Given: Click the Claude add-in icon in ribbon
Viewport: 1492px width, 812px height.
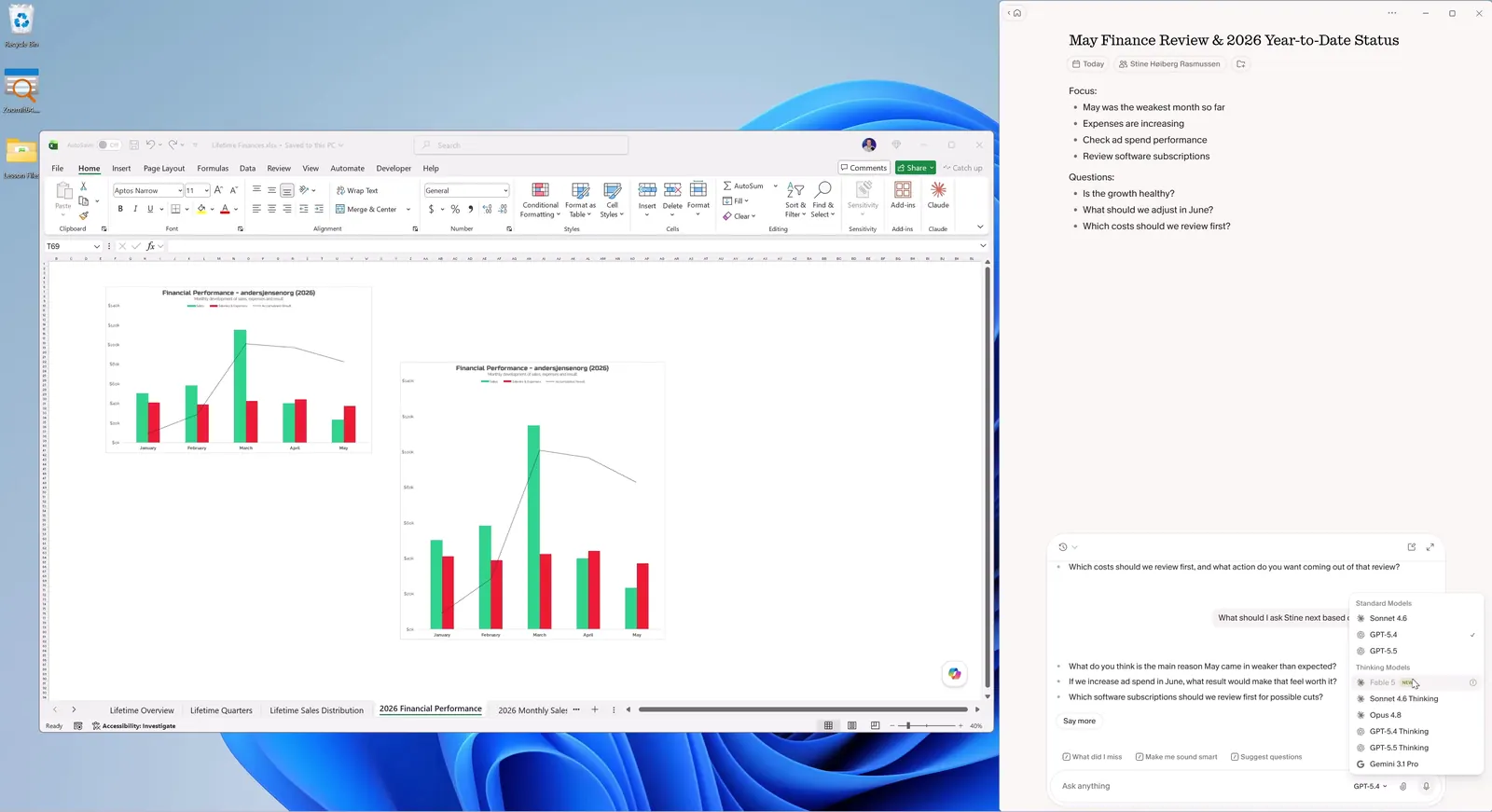Looking at the screenshot, I should [x=938, y=189].
